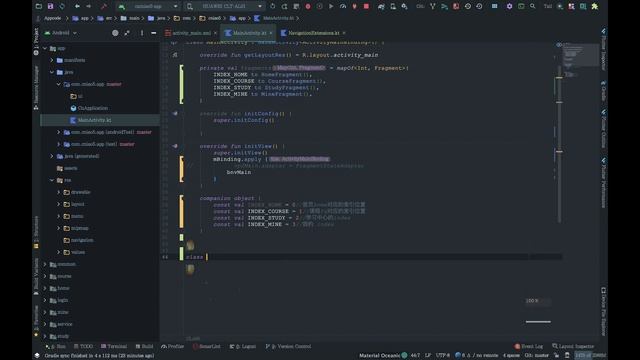Click the Search Everywhere magnifier icon
This screenshot has height=360, width=640.
(x=533, y=6)
